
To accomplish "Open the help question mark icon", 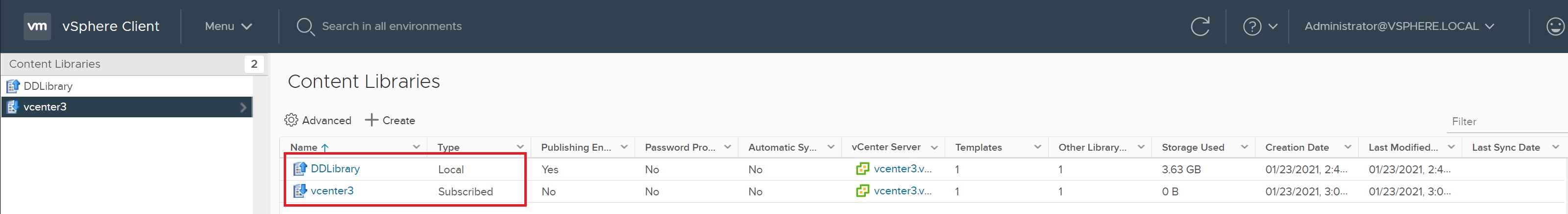I will 1251,26.
